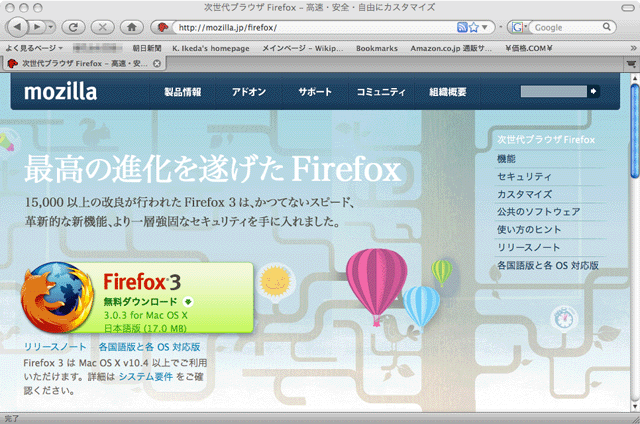
Task: Open the リリースノート link below the download
Action: click(55, 347)
